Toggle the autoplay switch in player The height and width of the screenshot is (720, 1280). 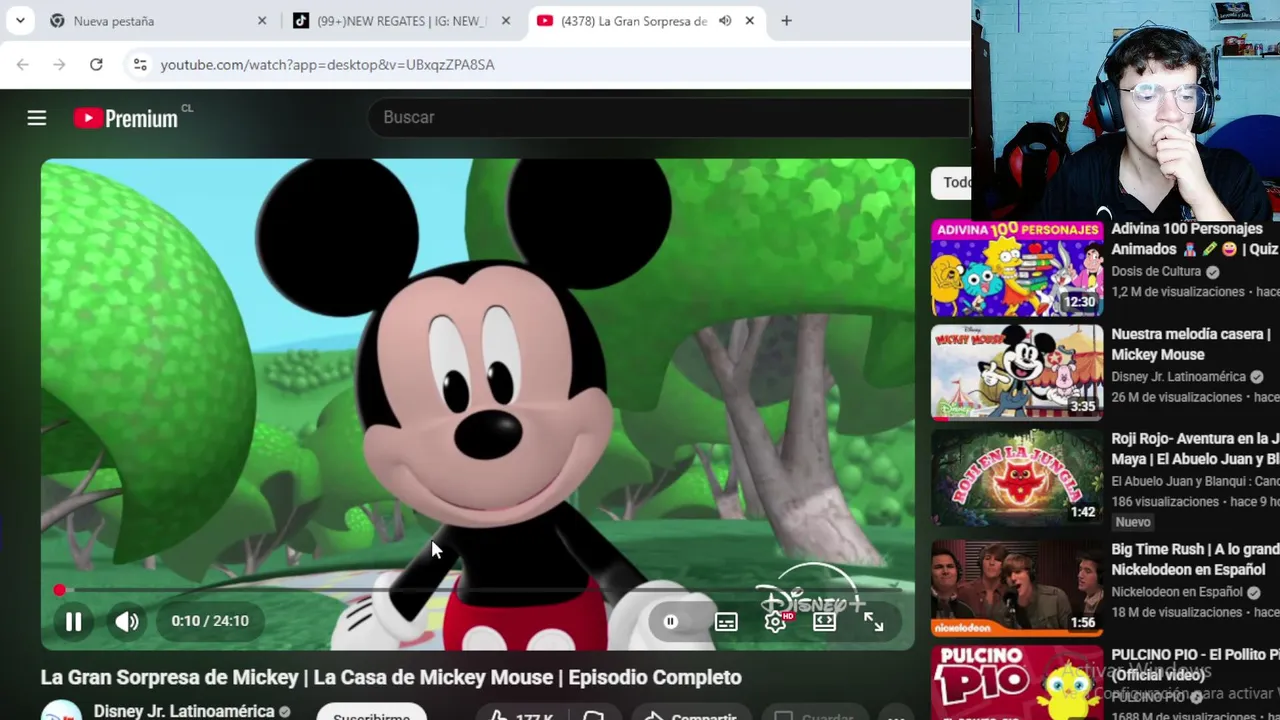671,621
